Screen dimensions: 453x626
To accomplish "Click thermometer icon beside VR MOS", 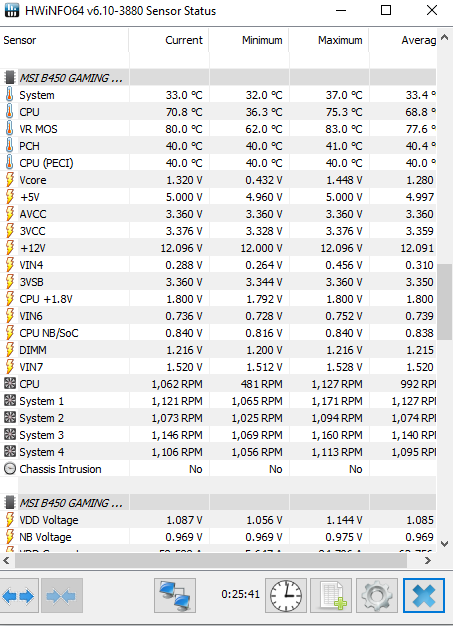I will [x=10, y=129].
